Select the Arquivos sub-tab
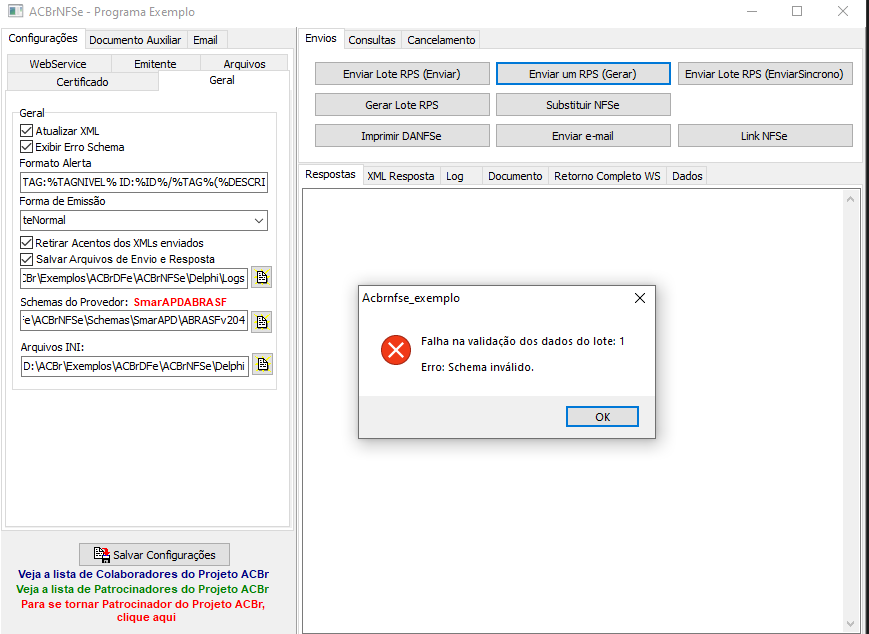 pos(244,64)
